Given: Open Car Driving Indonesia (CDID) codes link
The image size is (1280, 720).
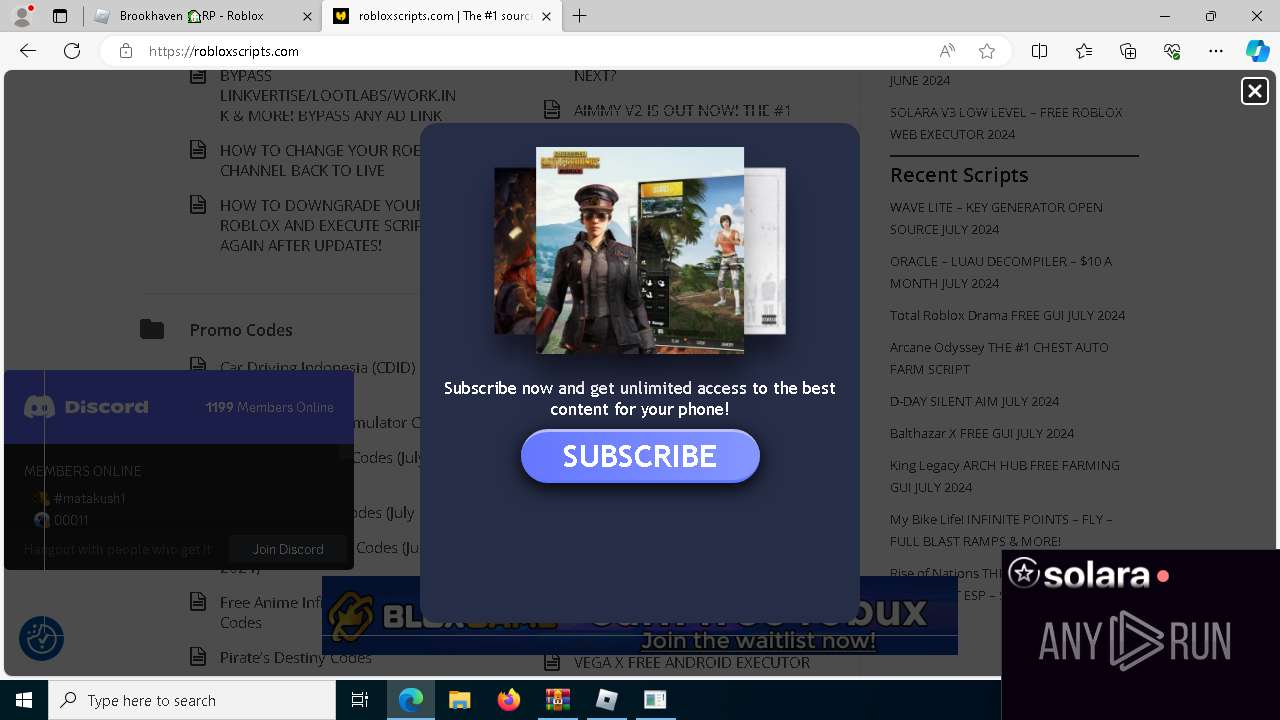Looking at the screenshot, I should (x=317, y=367).
